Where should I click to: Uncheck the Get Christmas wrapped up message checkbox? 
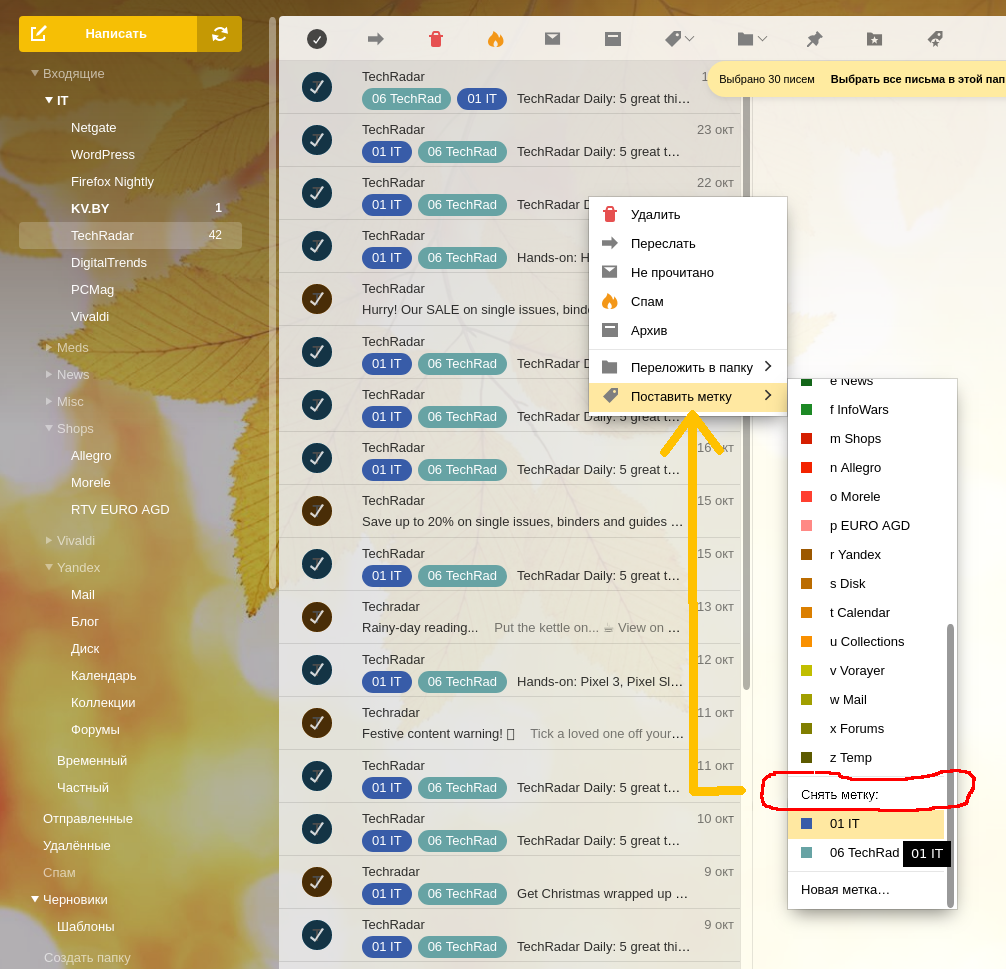pyautogui.click(x=317, y=882)
